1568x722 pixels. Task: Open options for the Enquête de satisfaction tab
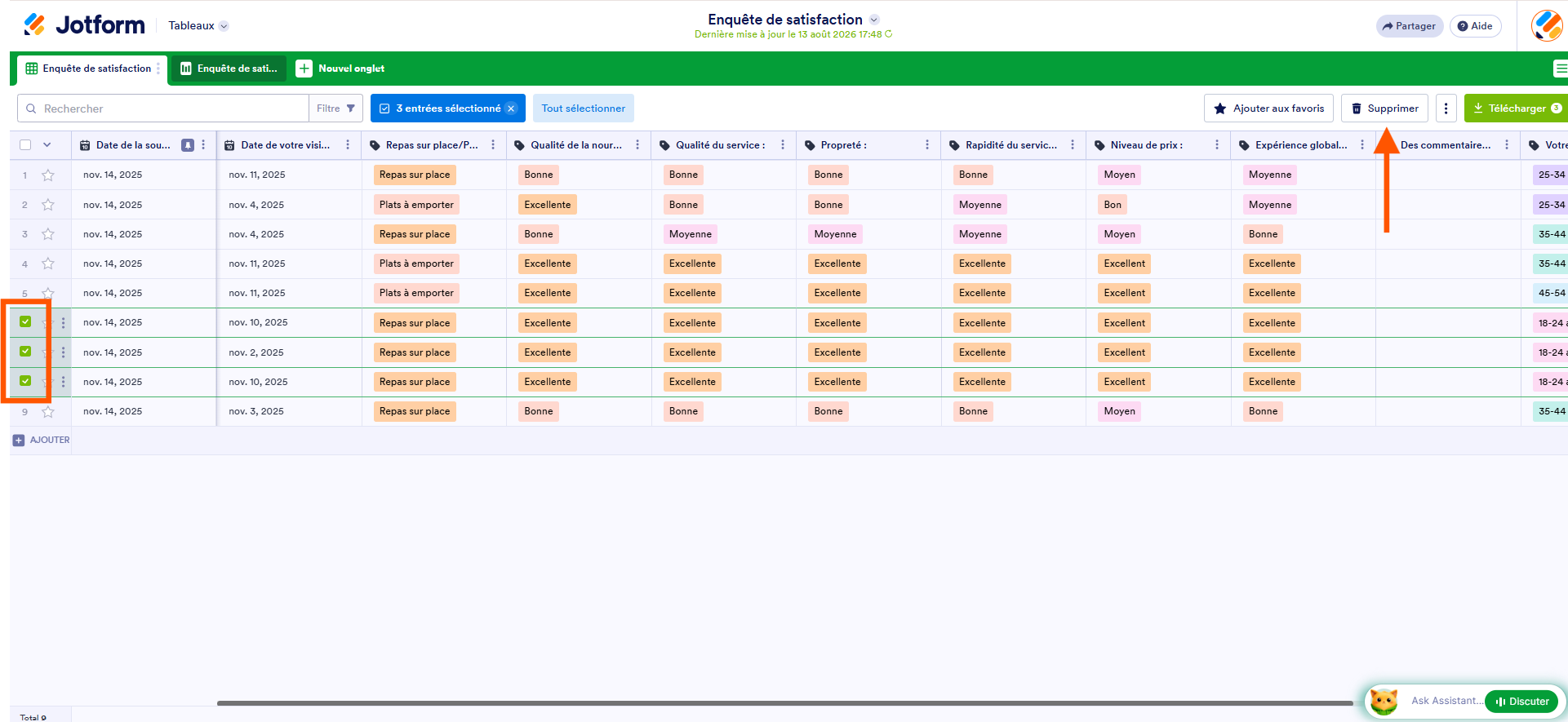coord(158,69)
